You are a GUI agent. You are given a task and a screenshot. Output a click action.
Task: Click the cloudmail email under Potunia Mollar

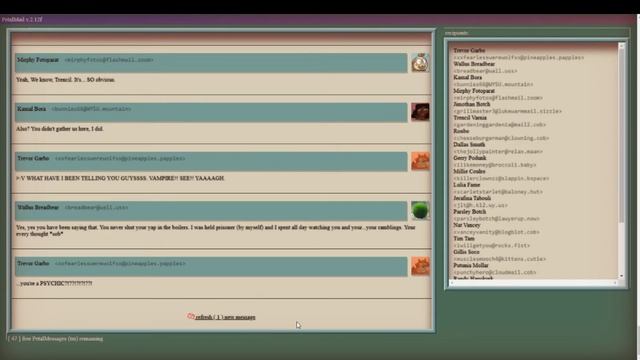(x=495, y=272)
